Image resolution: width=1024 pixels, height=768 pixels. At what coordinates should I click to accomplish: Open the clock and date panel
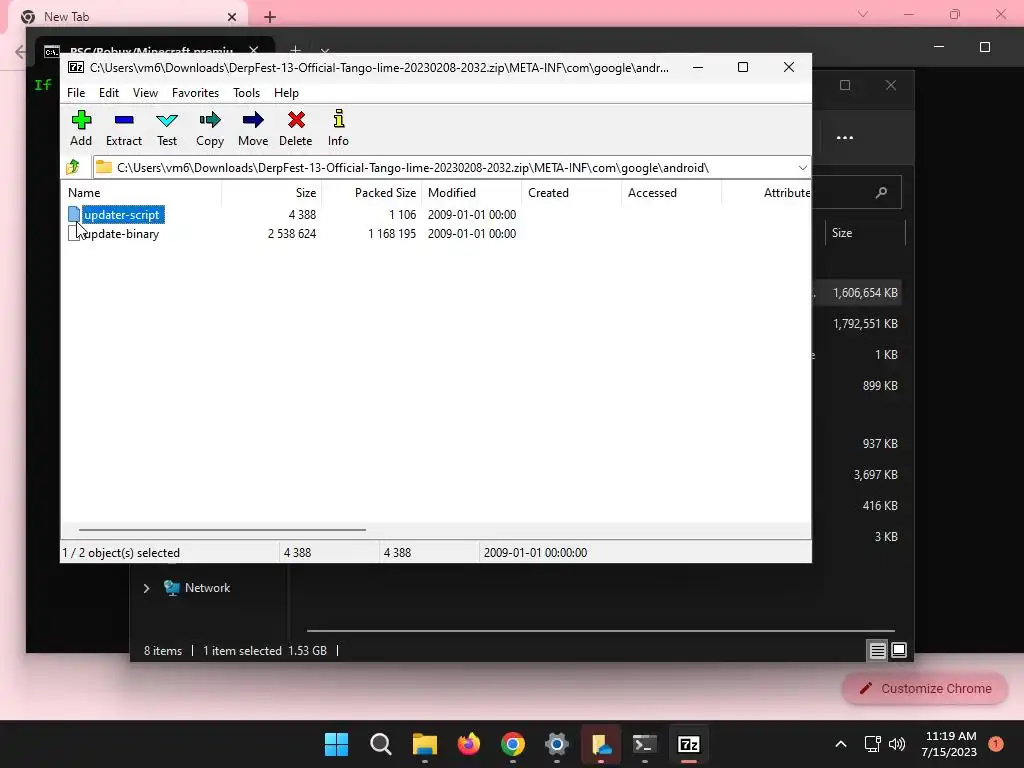coord(950,744)
